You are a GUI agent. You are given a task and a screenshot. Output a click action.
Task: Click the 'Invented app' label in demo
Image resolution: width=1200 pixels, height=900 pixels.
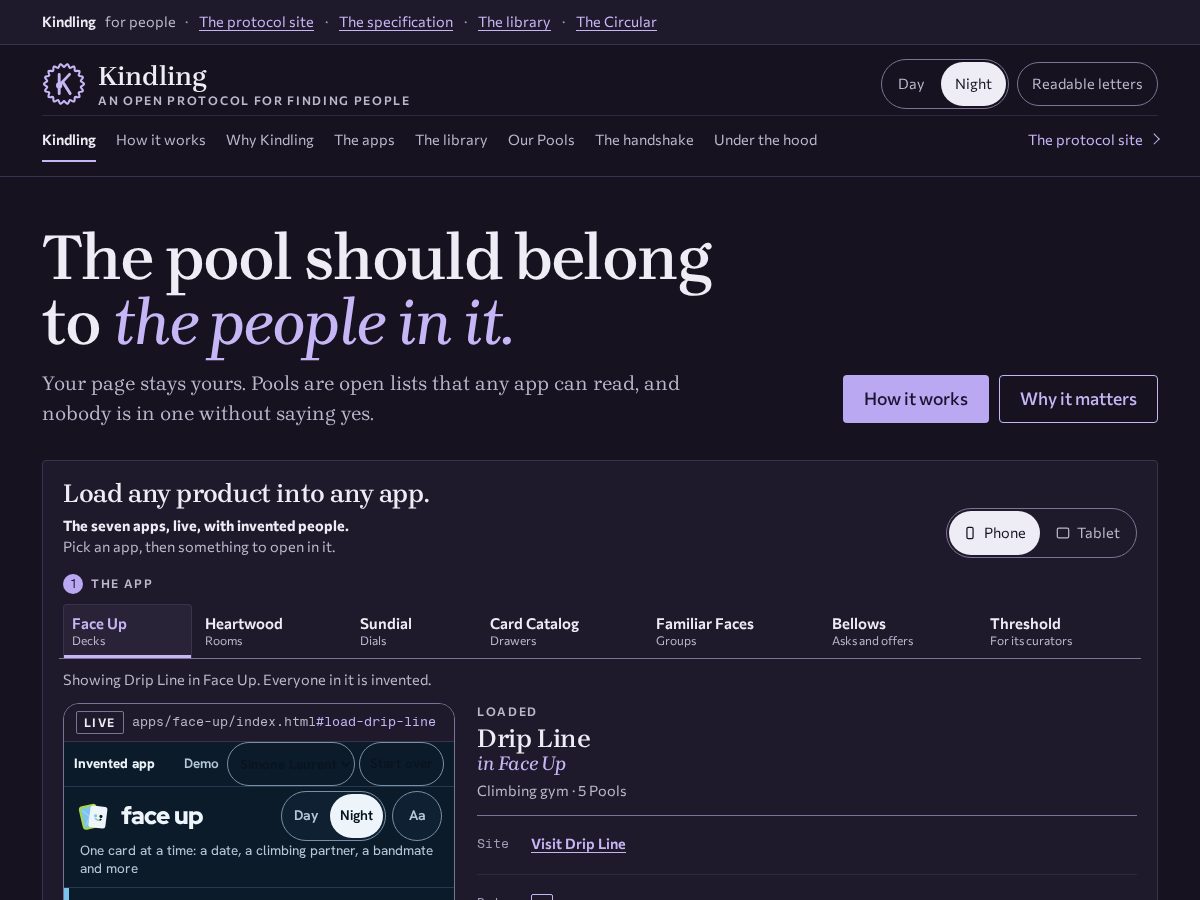(114, 764)
